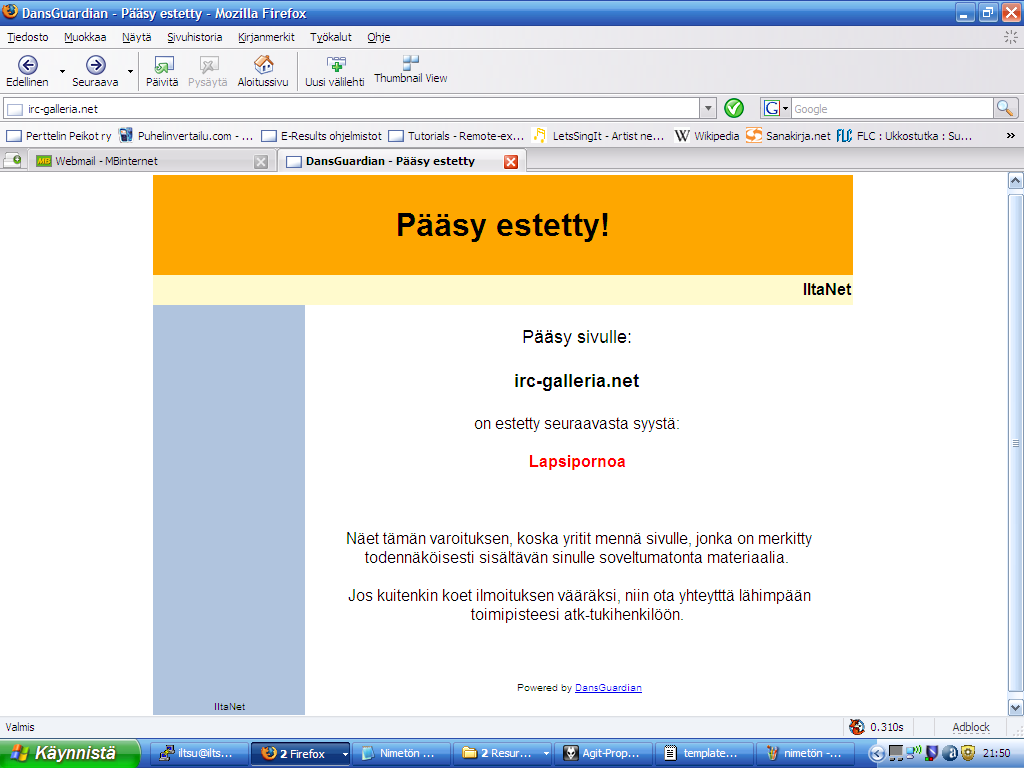Click the page scrollbar up arrow
1024x768 pixels.
(x=1016, y=180)
